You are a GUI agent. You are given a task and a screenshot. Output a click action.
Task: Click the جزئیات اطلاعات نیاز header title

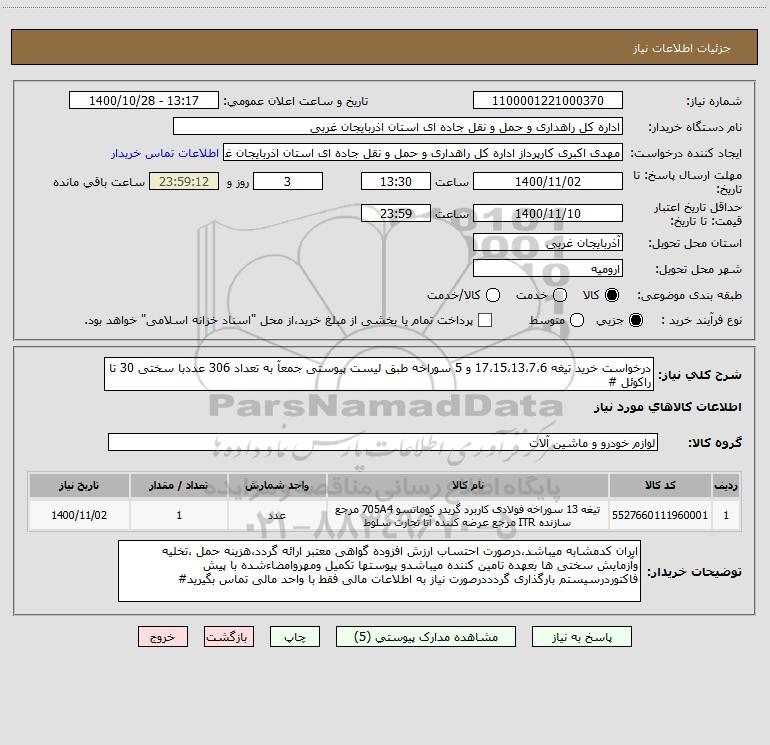(682, 48)
